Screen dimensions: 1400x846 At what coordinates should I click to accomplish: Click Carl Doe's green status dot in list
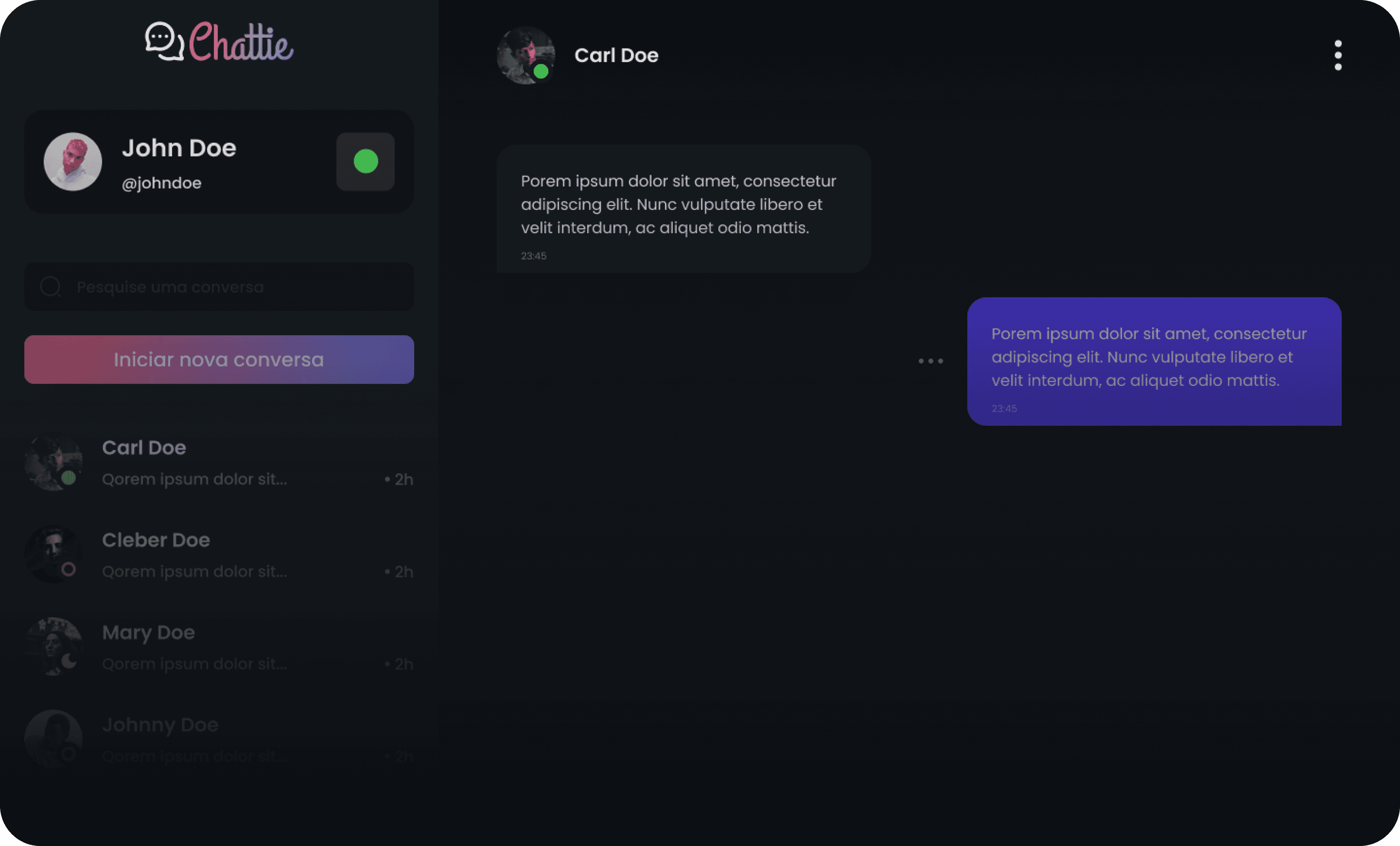tap(69, 478)
